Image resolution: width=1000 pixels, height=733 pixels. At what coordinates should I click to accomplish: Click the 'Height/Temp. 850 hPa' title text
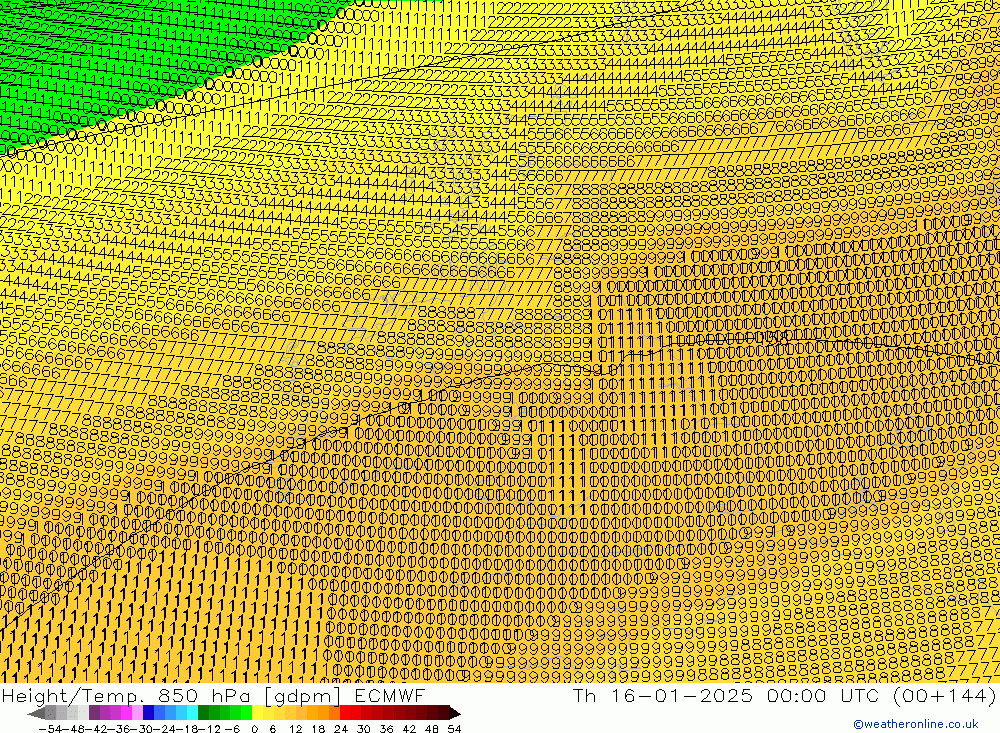pyautogui.click(x=124, y=696)
